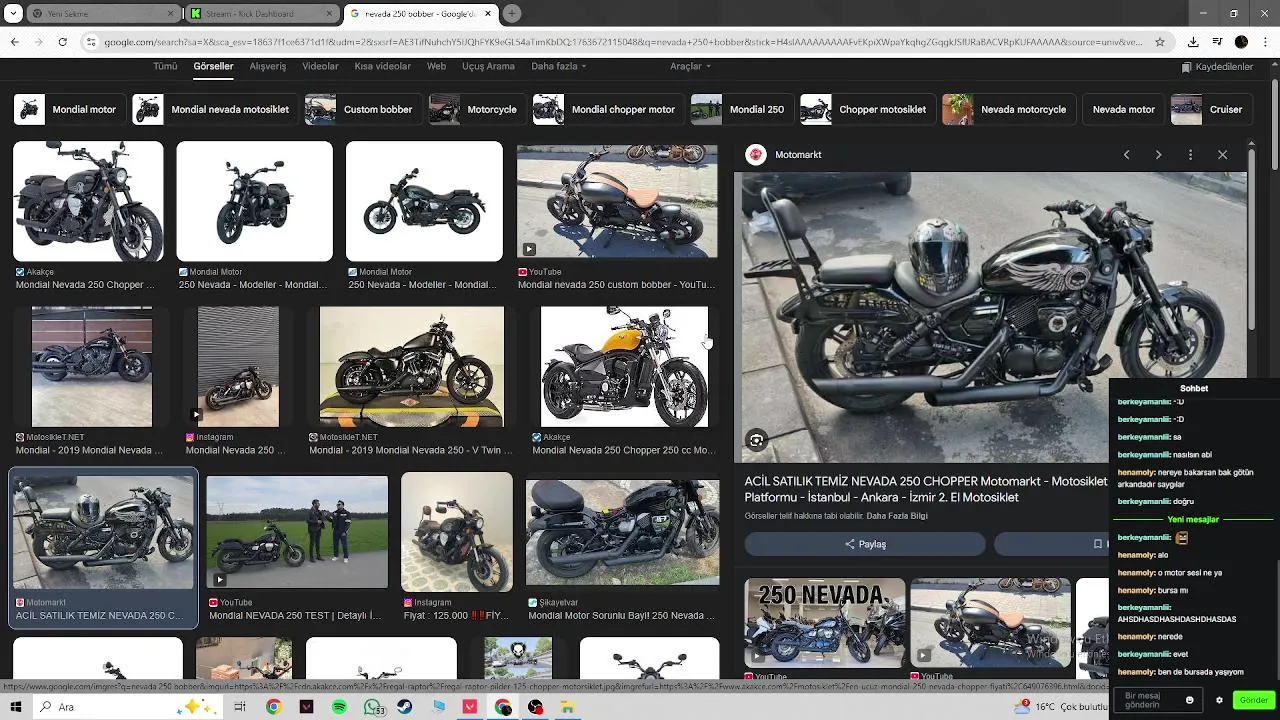Open Windows Start menu
Viewport: 1280px width, 720px height.
(15, 707)
